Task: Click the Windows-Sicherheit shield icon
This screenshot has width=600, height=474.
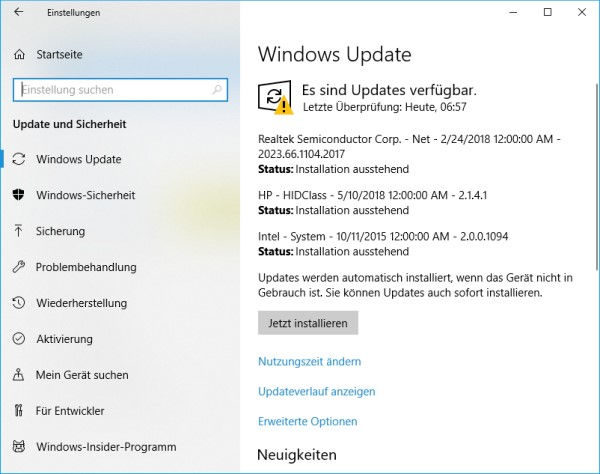Action: click(x=18, y=195)
